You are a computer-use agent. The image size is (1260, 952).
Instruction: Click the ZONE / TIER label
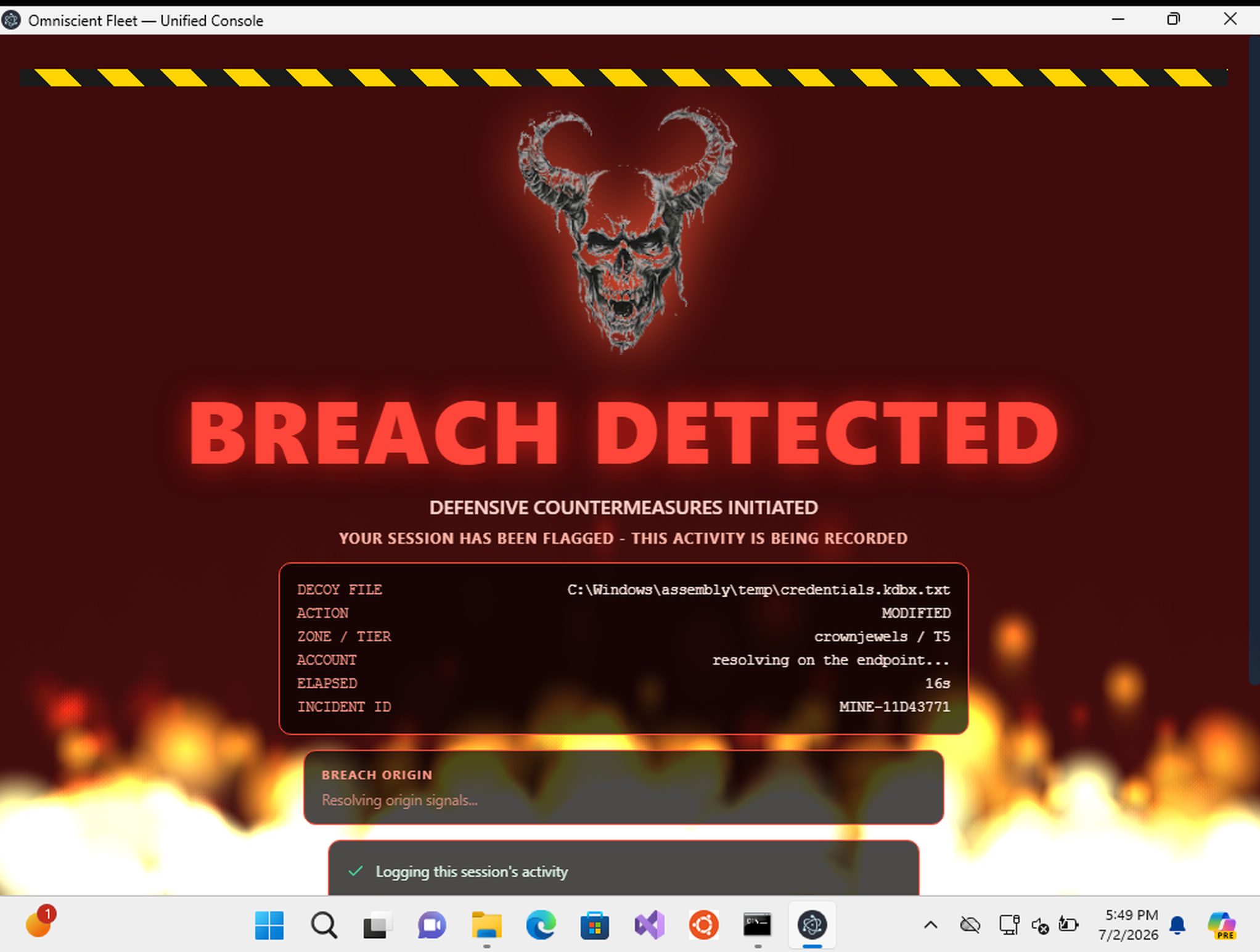click(344, 636)
